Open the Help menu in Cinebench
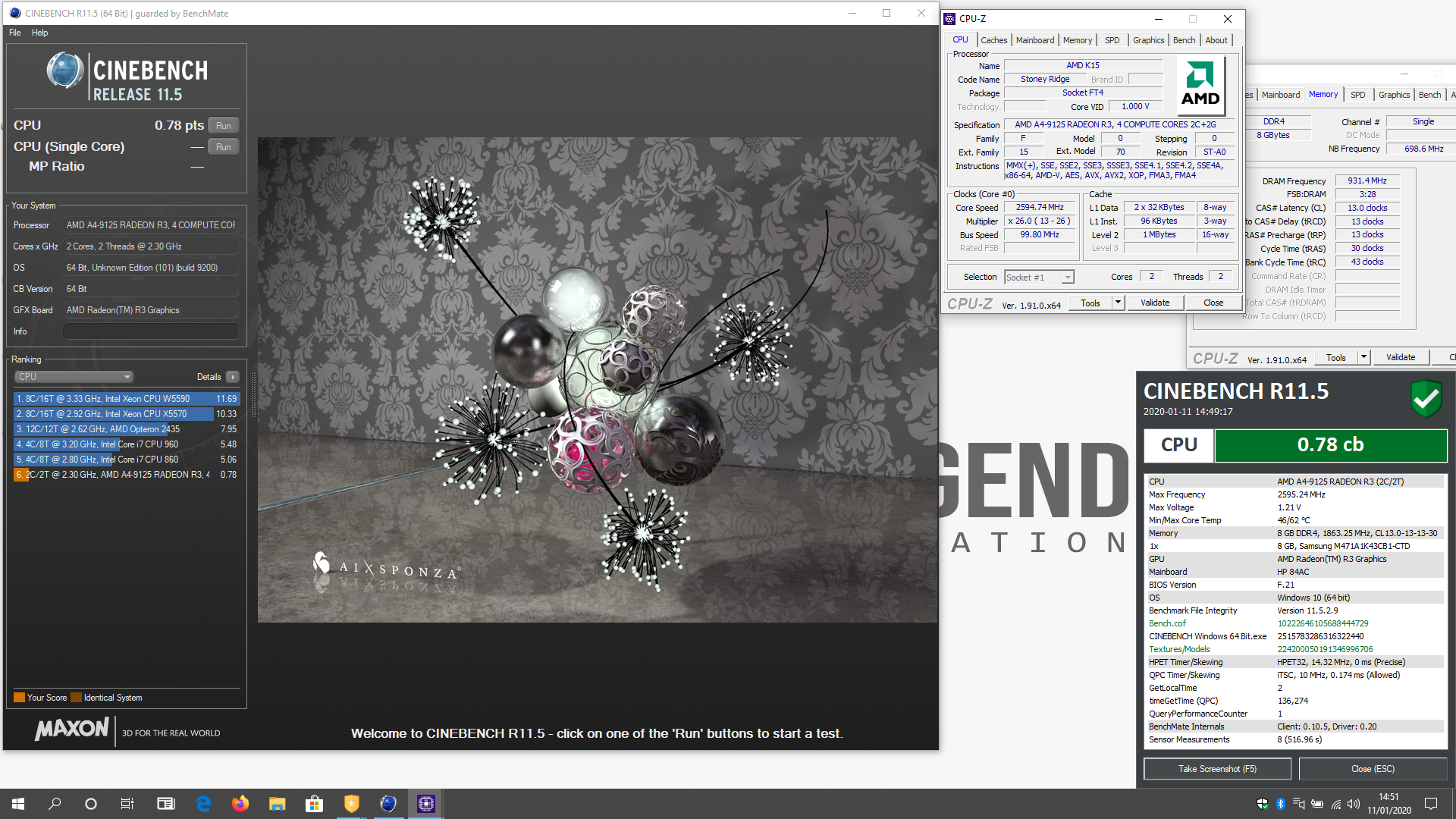This screenshot has height=819, width=1456. (40, 33)
